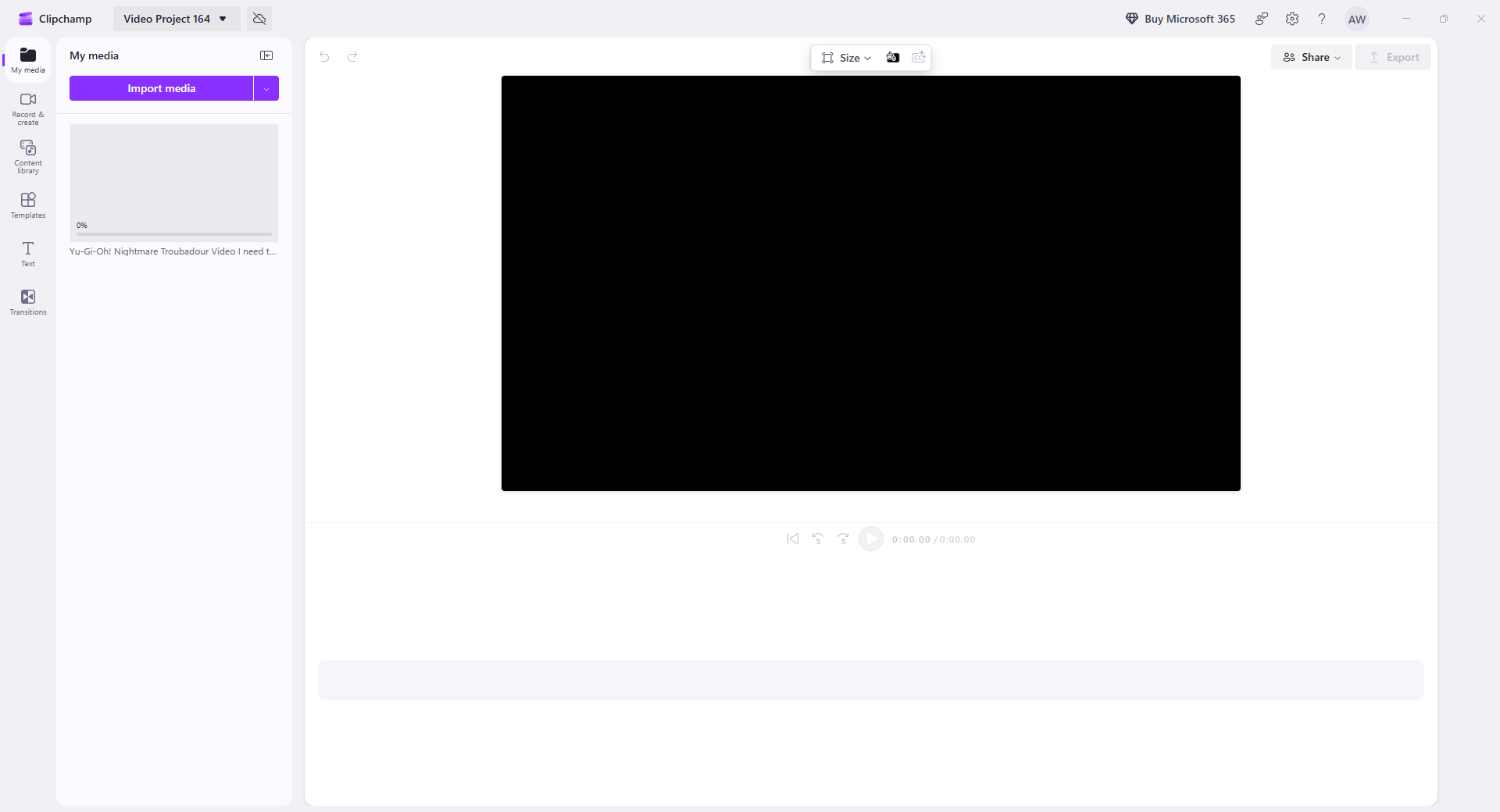1500x812 pixels.
Task: Rewind 5 seconds
Action: [x=818, y=539]
